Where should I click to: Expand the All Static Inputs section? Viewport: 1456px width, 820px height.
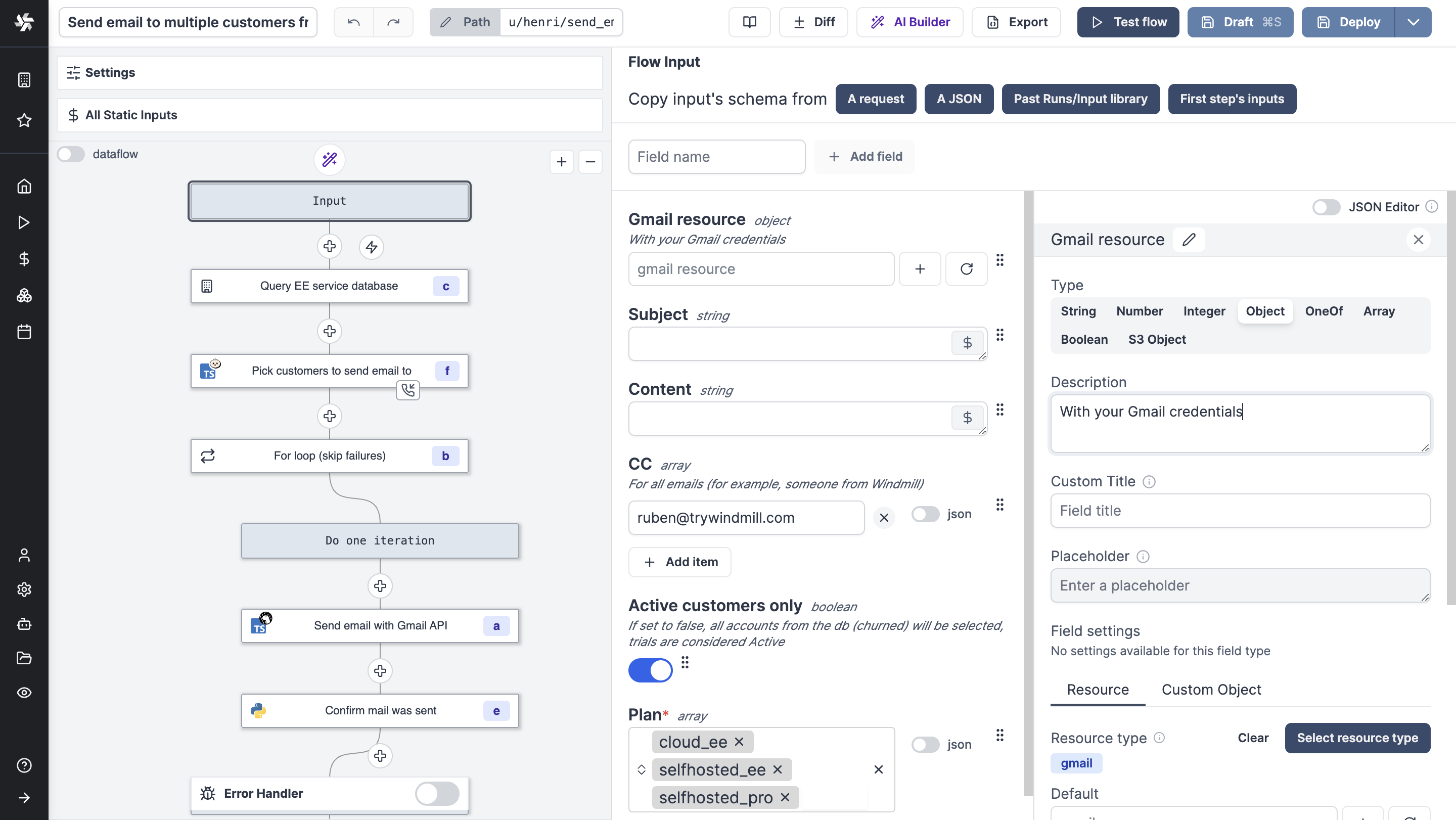coord(330,115)
